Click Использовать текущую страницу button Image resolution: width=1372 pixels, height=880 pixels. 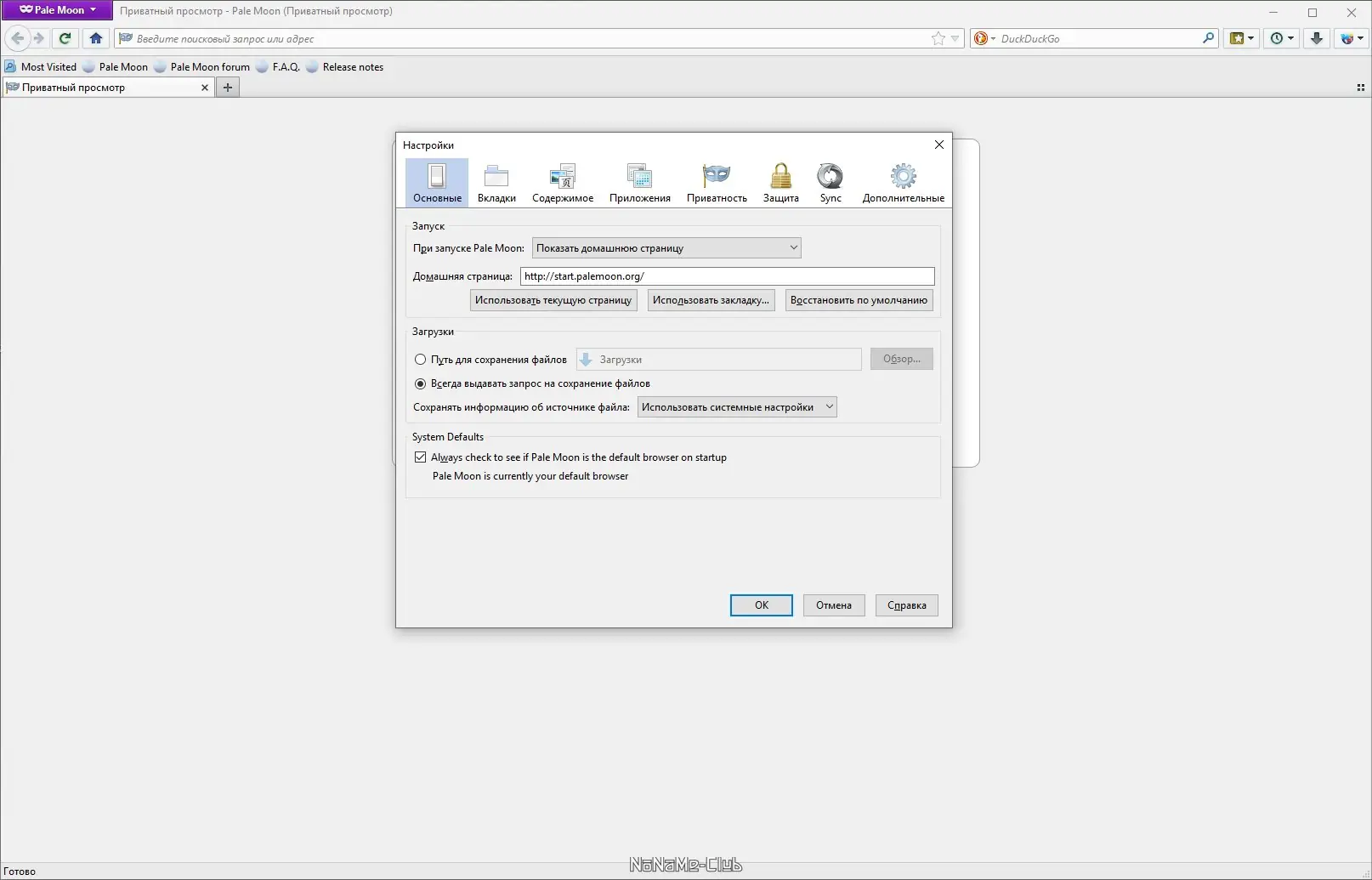coord(553,300)
